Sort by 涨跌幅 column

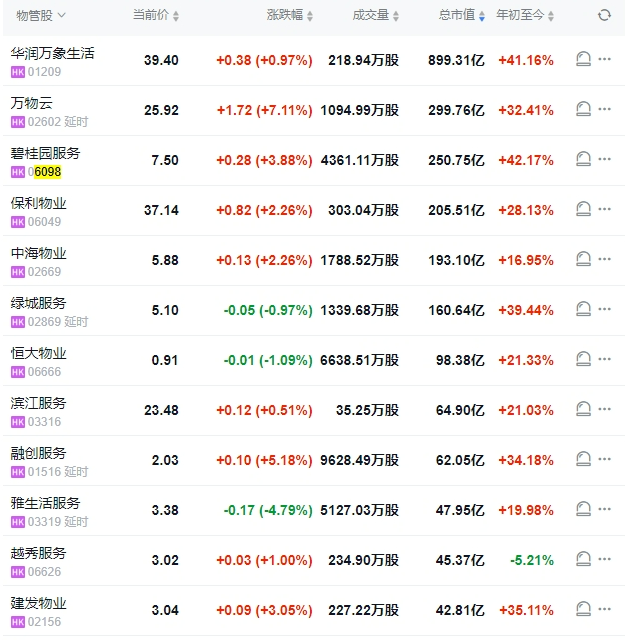(x=289, y=16)
